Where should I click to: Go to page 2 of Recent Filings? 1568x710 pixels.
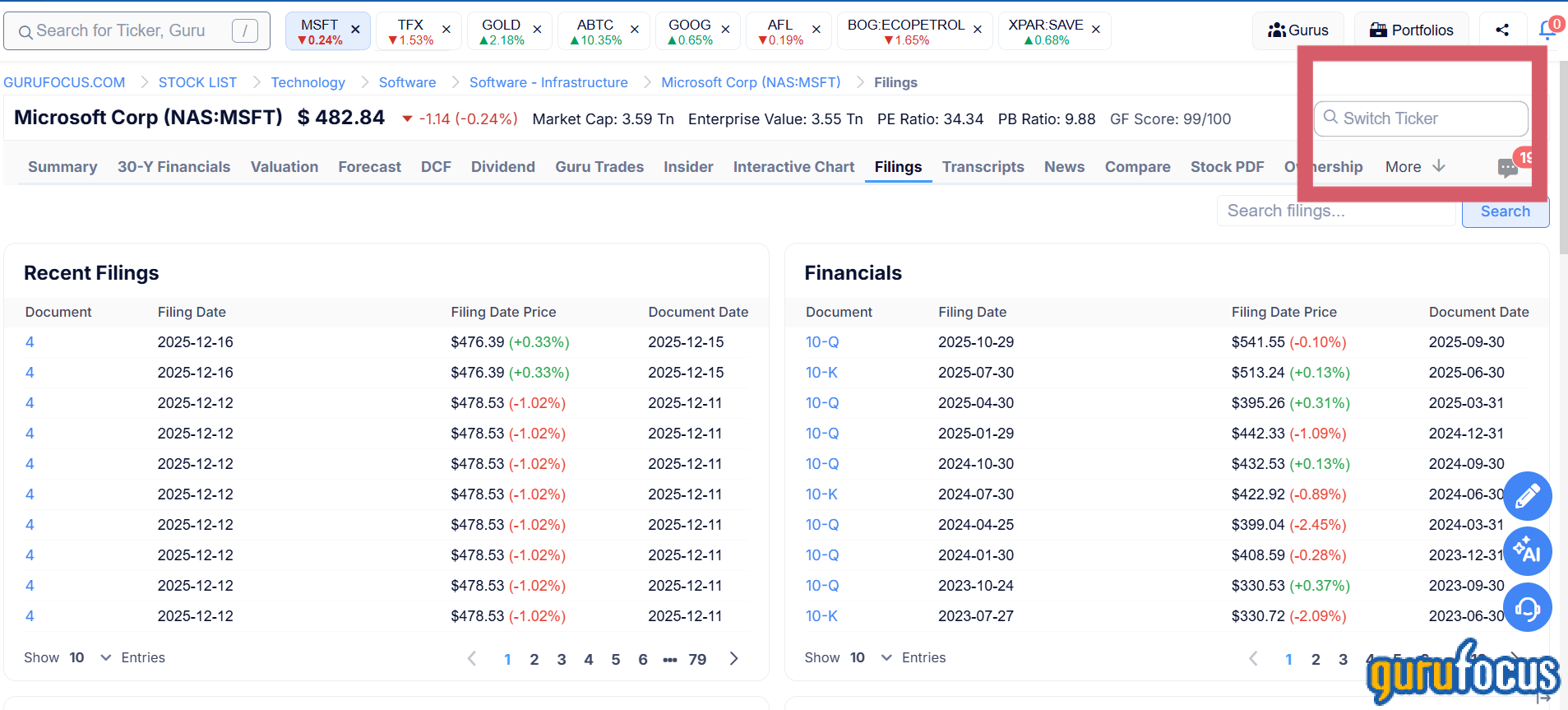pos(534,659)
